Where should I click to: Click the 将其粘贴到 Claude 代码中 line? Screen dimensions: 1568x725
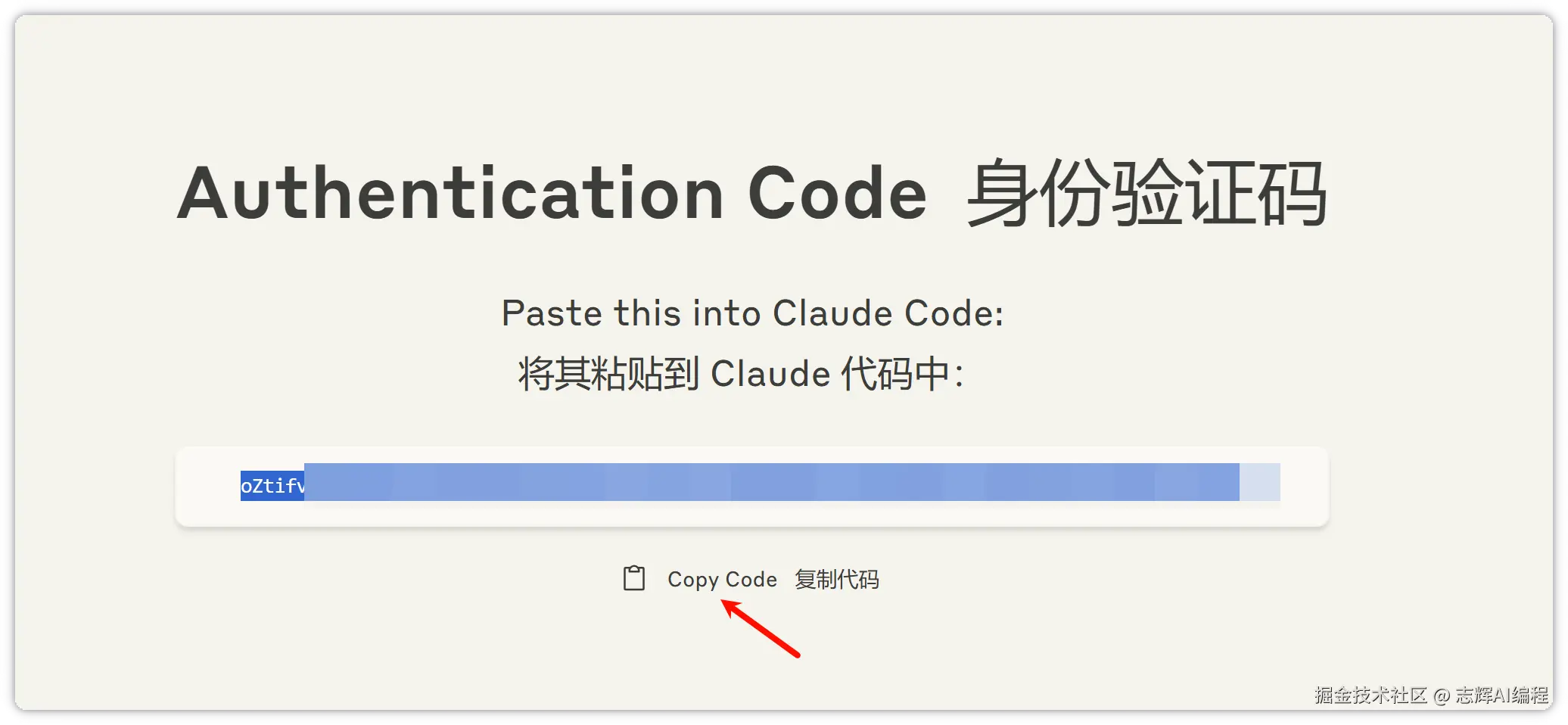(x=742, y=373)
